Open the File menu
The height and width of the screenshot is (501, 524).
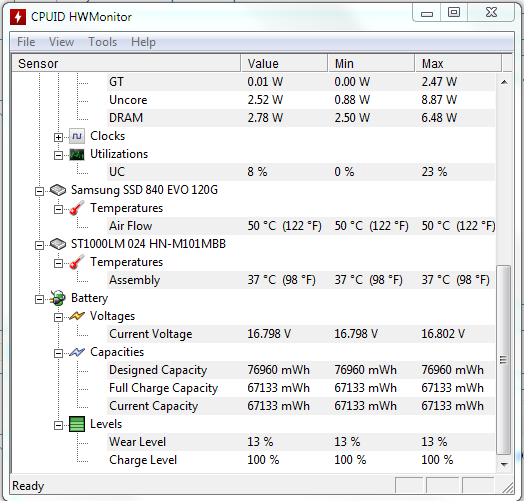[x=26, y=42]
